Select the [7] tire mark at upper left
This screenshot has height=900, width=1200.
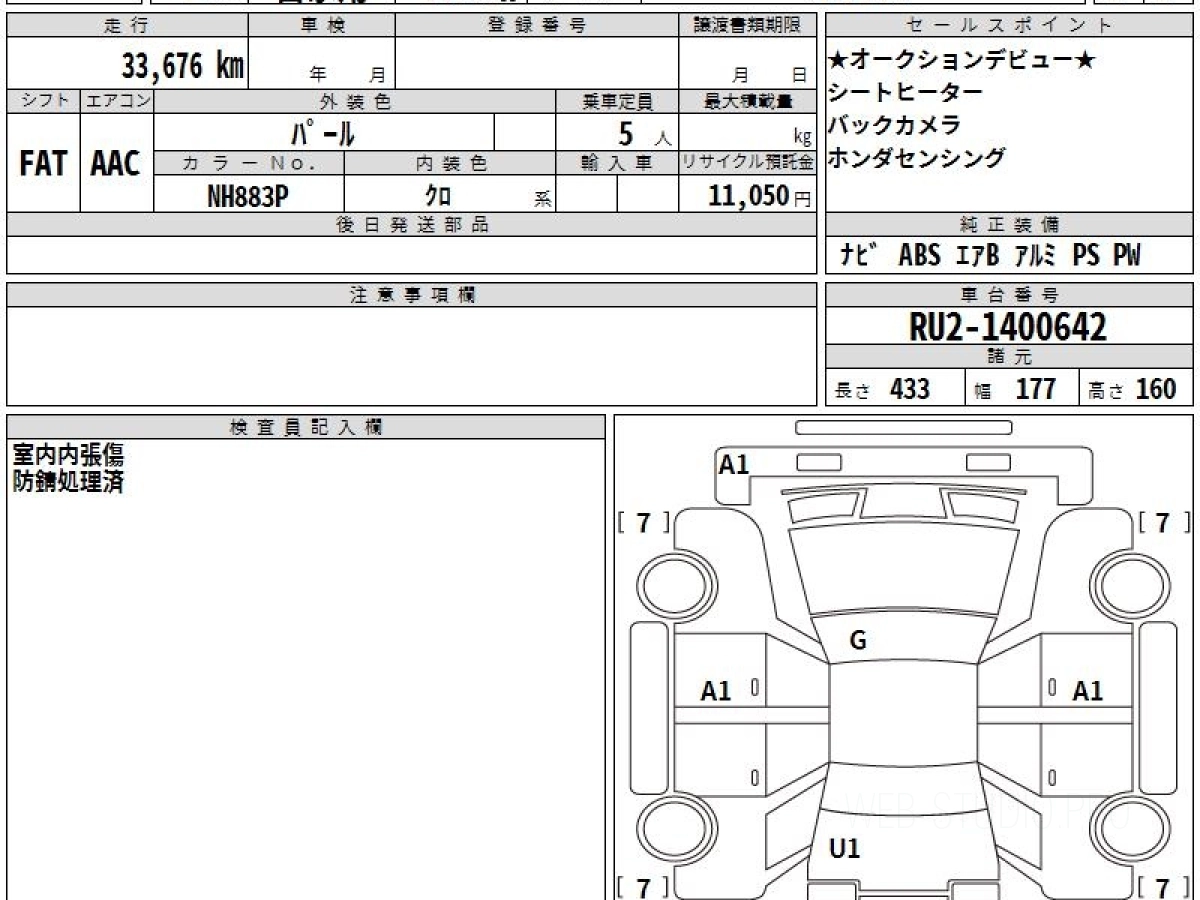pyautogui.click(x=643, y=521)
